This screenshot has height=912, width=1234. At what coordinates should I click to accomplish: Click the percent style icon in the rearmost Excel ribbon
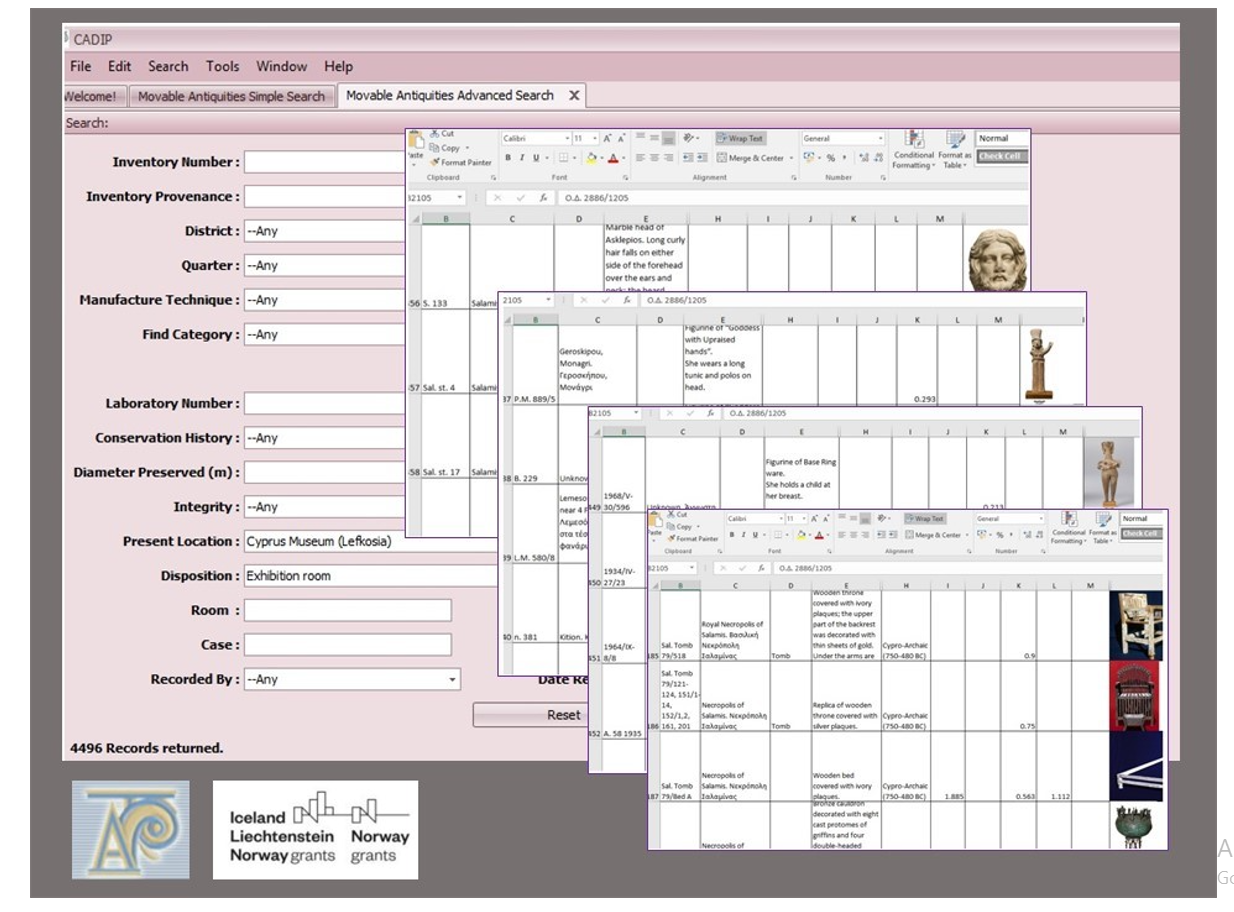click(x=830, y=158)
